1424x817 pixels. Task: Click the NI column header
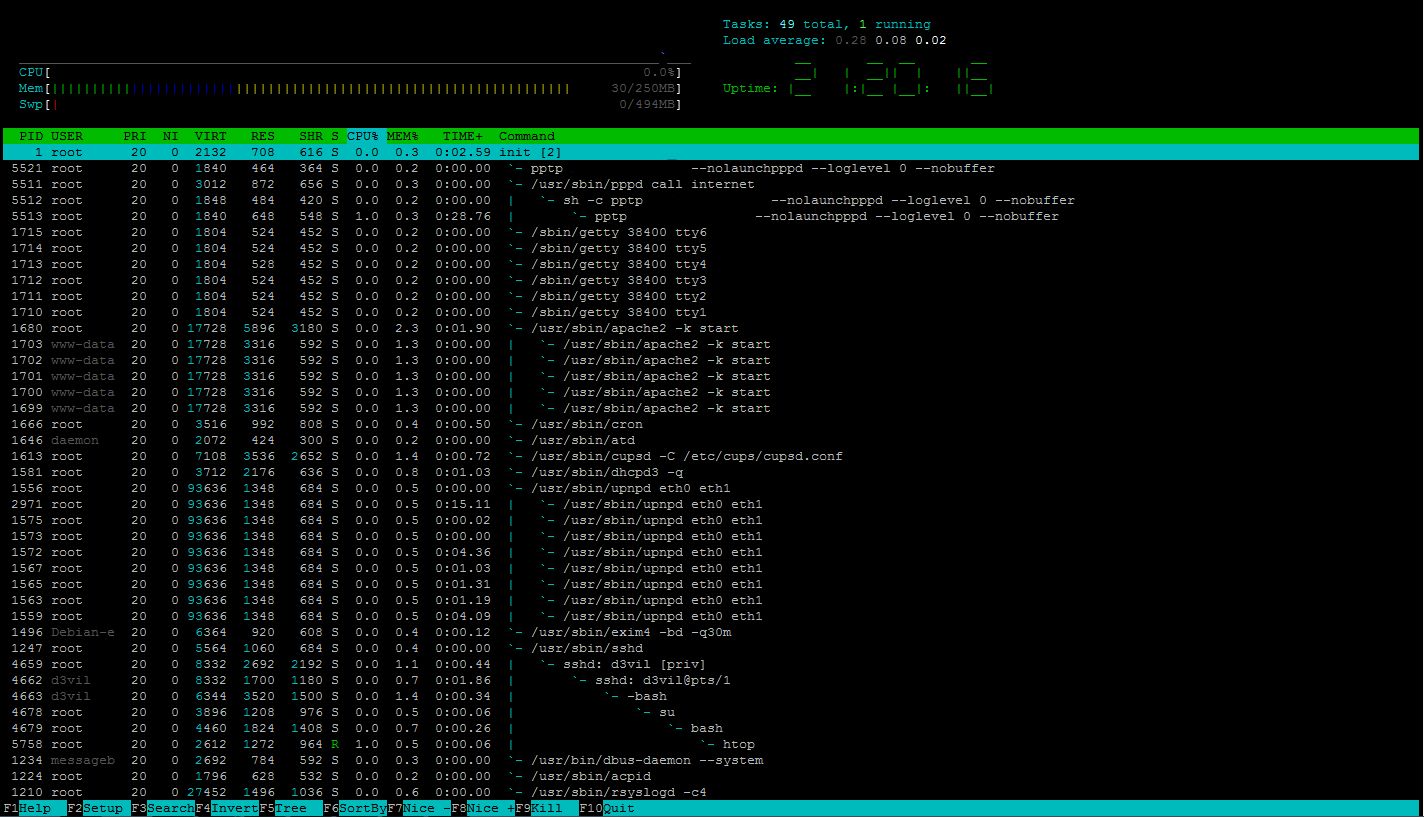click(x=171, y=136)
